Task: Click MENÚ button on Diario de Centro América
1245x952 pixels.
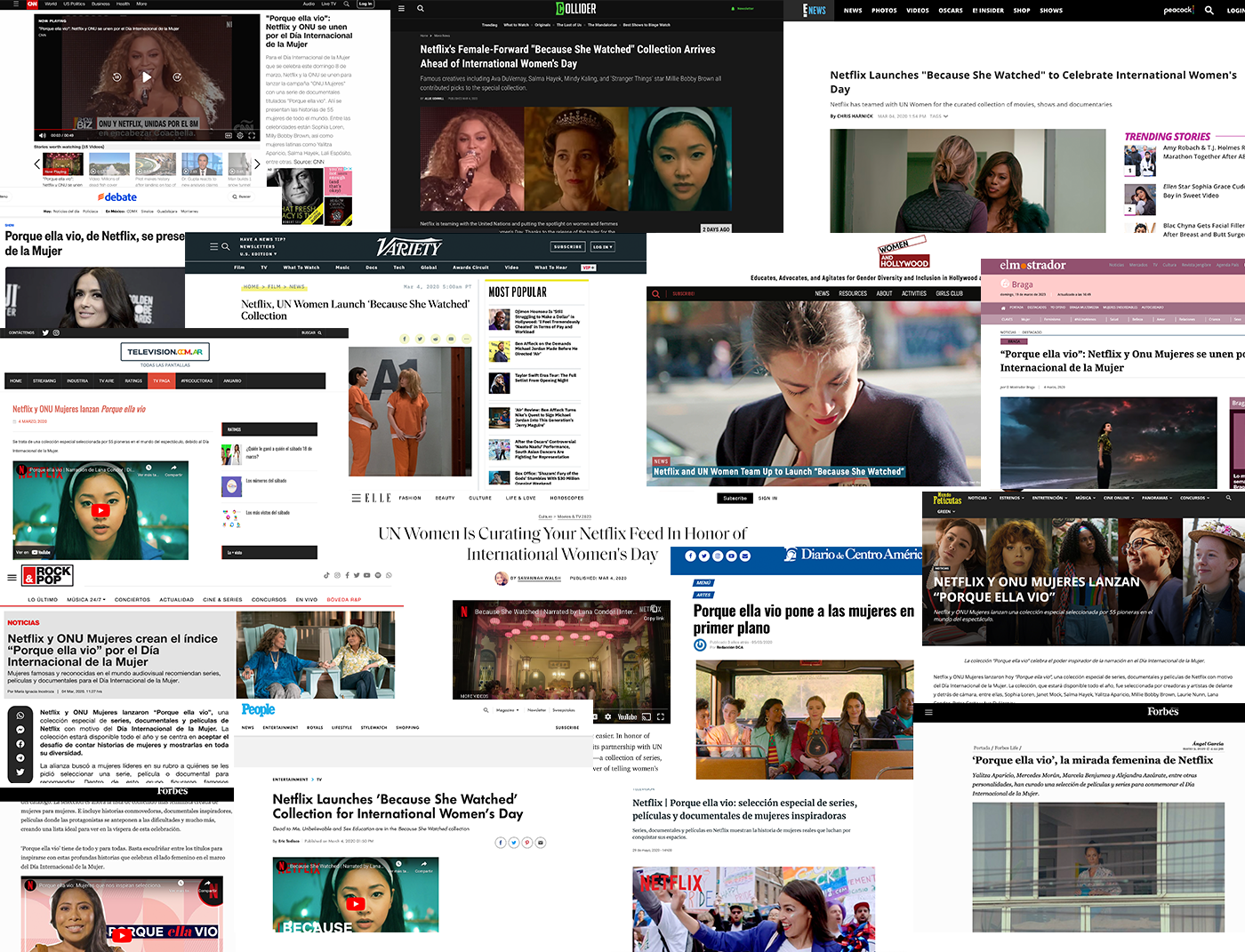Action: click(703, 583)
